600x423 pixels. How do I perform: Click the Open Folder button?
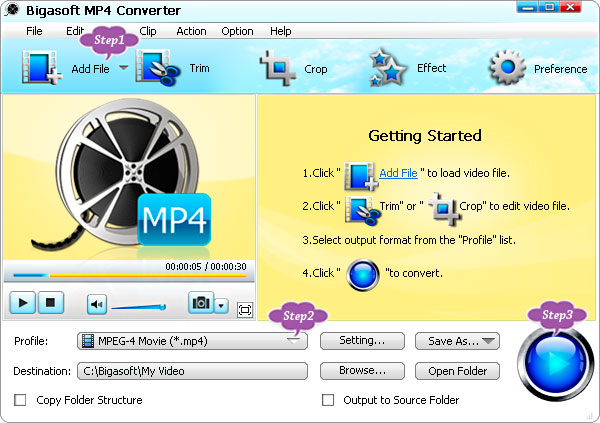coord(457,371)
